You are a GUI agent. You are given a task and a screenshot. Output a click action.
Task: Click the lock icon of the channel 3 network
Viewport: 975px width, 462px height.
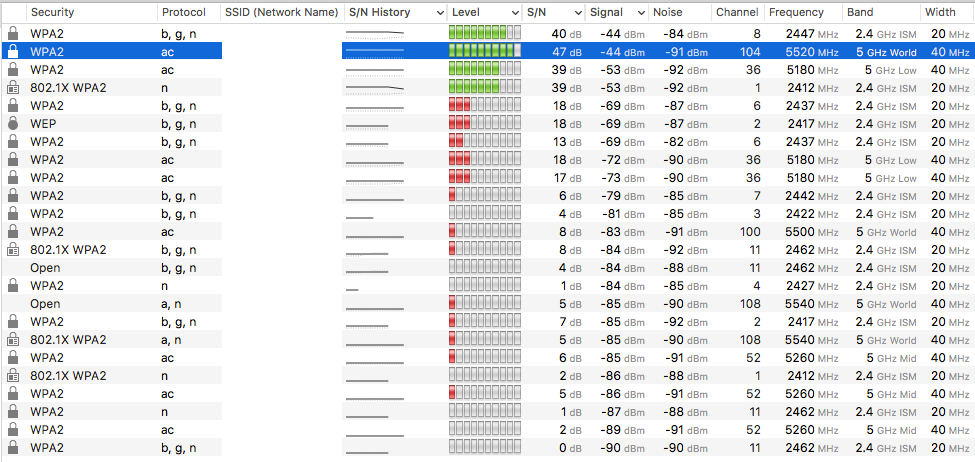12,214
